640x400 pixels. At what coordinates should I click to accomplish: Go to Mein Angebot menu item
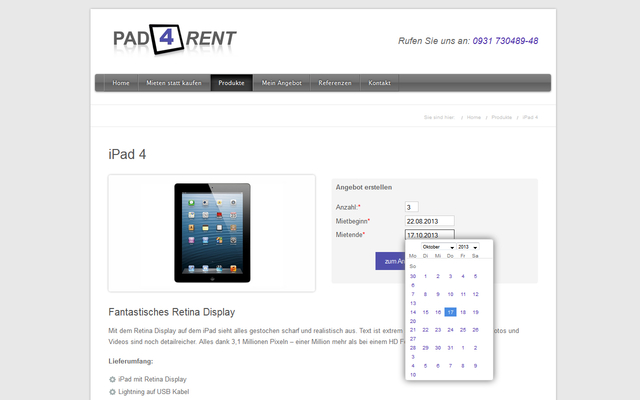click(x=282, y=83)
